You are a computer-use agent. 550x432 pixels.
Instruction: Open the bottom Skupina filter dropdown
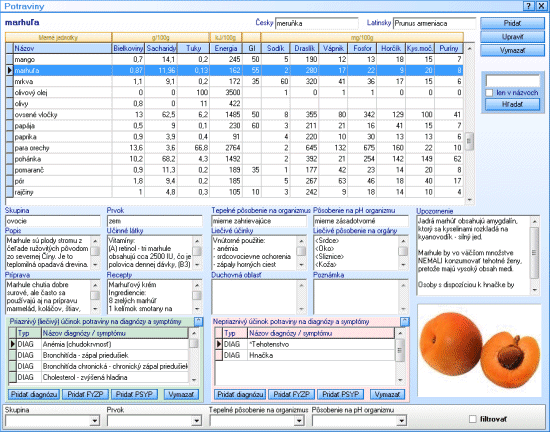tap(94, 420)
